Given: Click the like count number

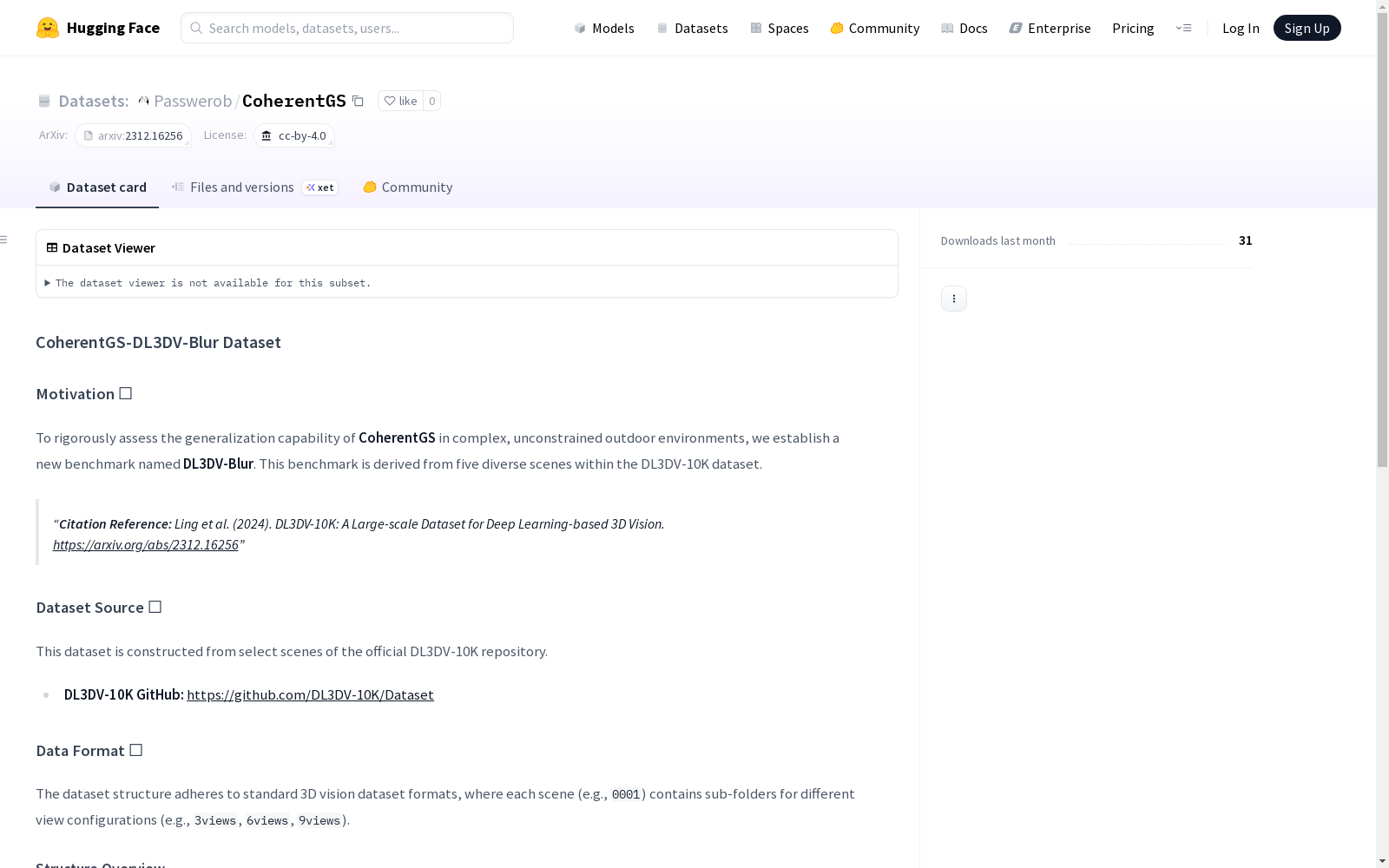Looking at the screenshot, I should tap(431, 101).
